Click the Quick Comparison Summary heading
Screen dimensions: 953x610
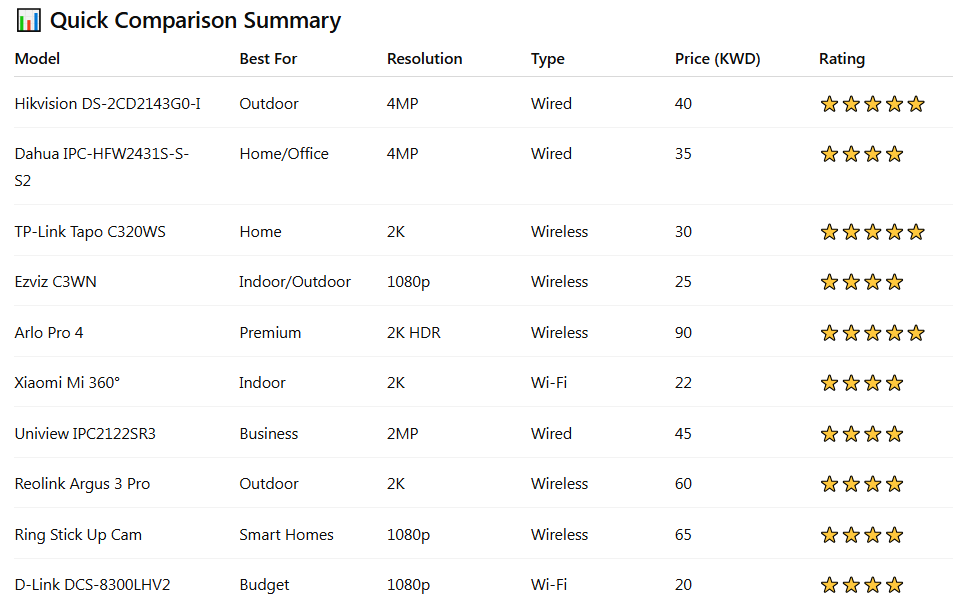click(195, 20)
